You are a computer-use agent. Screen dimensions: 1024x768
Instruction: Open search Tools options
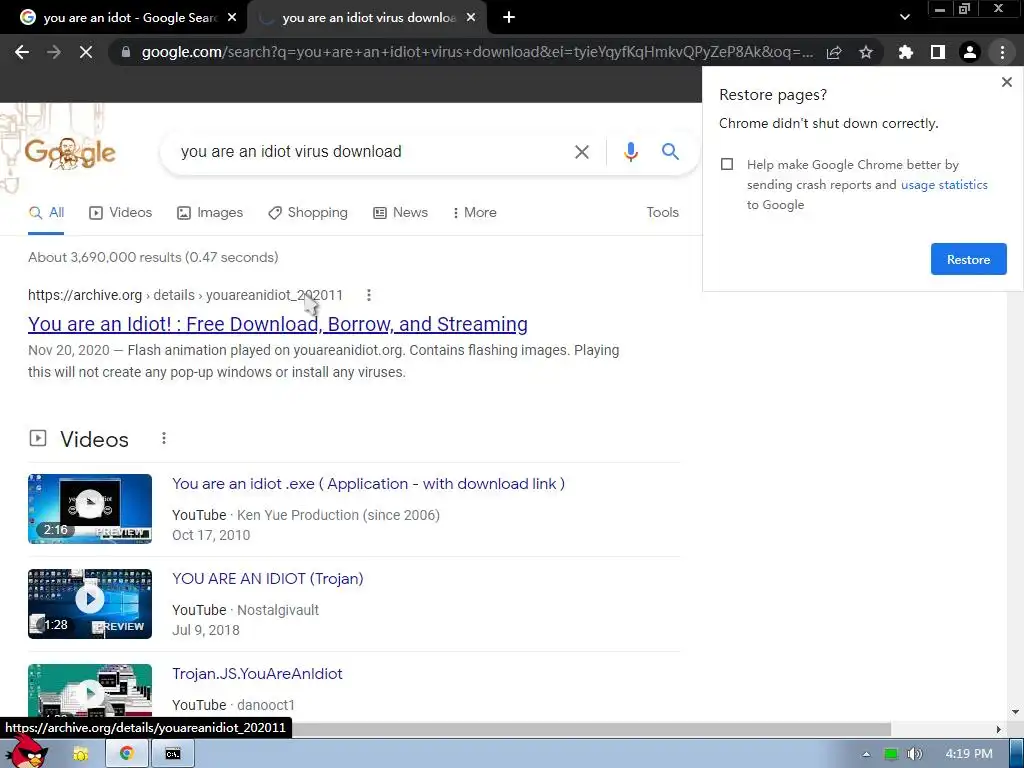[x=662, y=213]
